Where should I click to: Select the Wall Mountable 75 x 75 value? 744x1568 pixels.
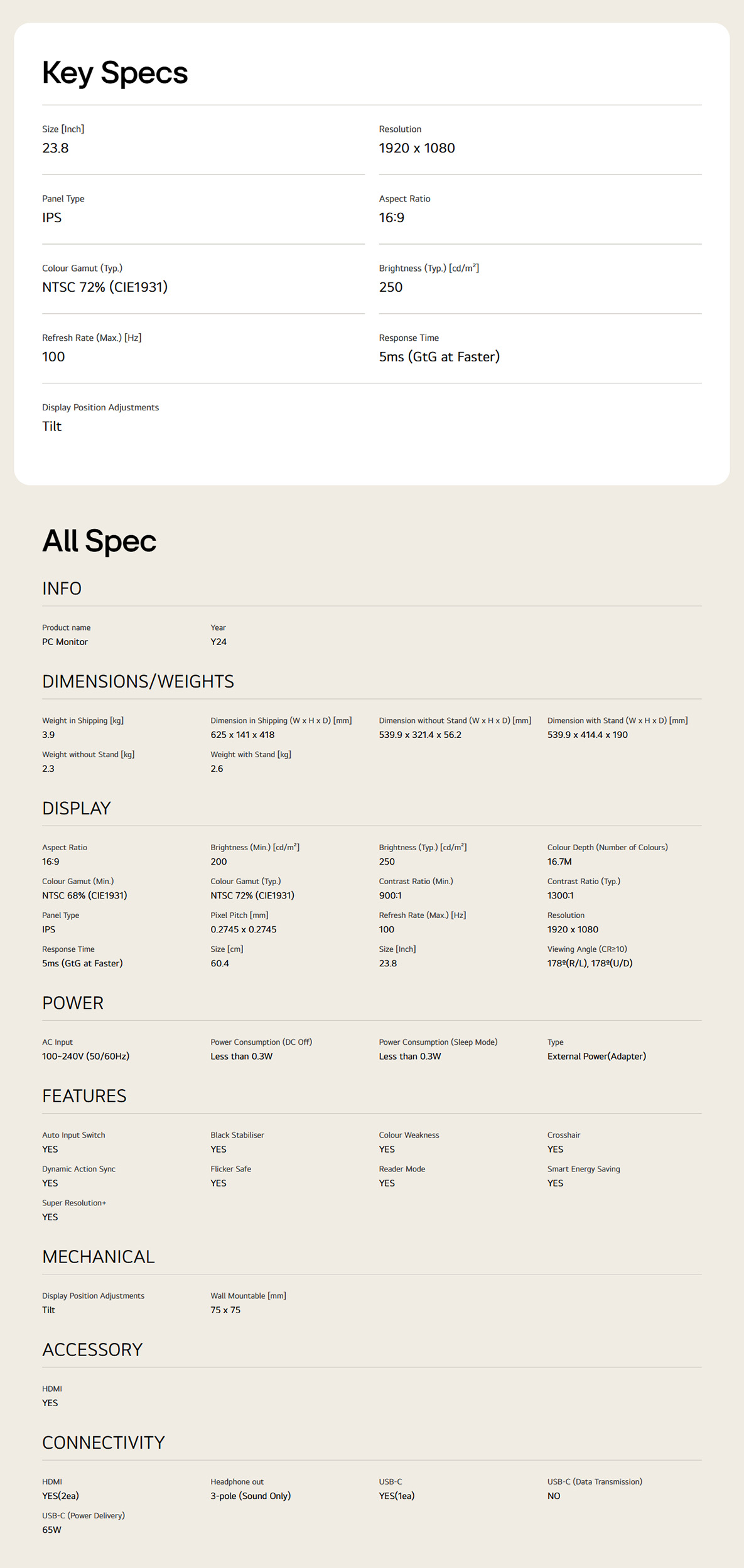click(x=225, y=1310)
